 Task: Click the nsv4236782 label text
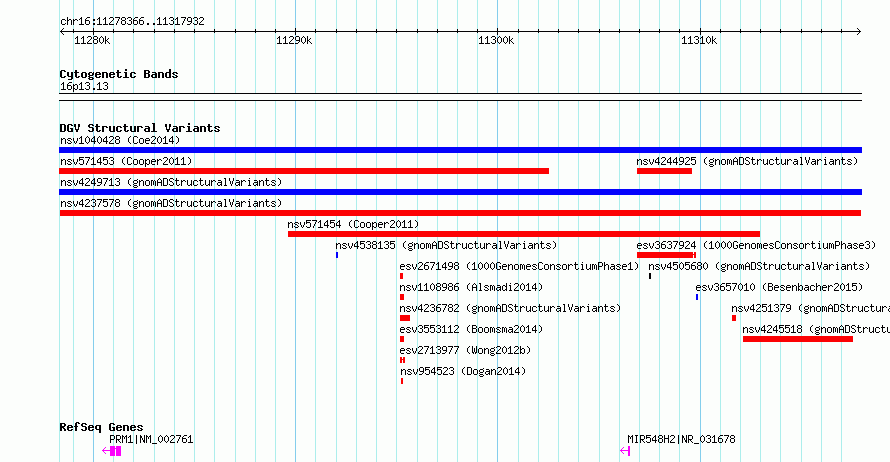point(510,308)
